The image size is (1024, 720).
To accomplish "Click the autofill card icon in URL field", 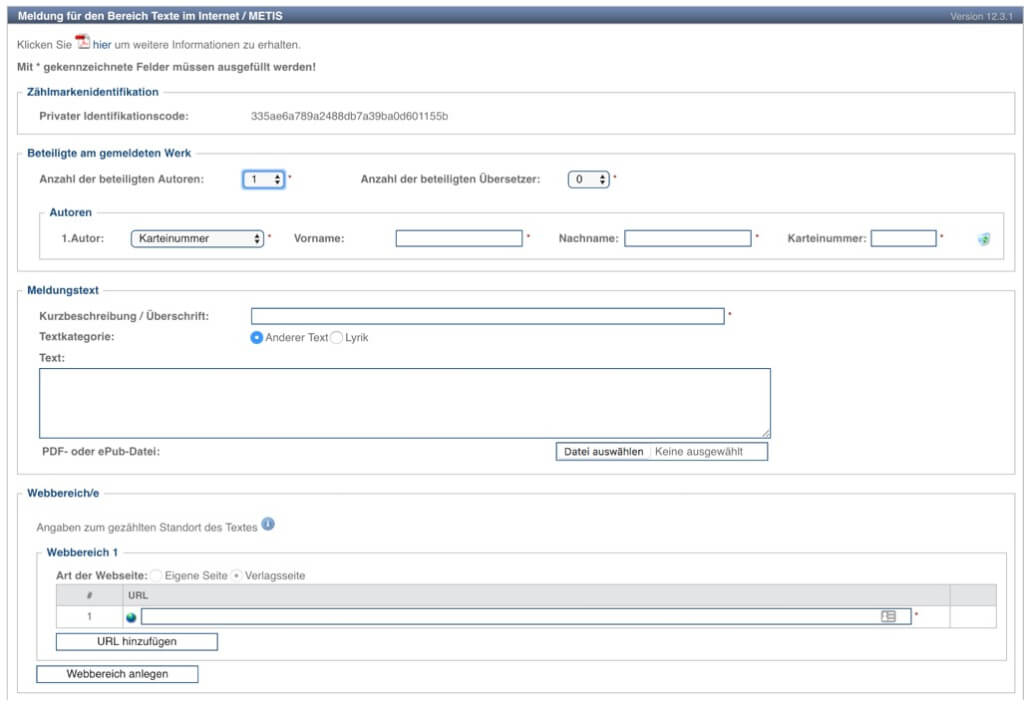I will [x=888, y=616].
